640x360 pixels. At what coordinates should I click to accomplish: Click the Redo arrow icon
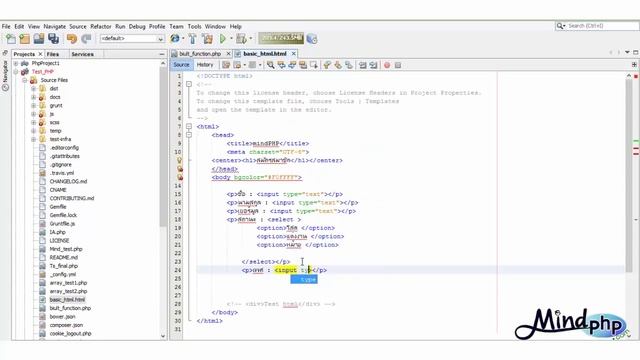click(x=86, y=39)
